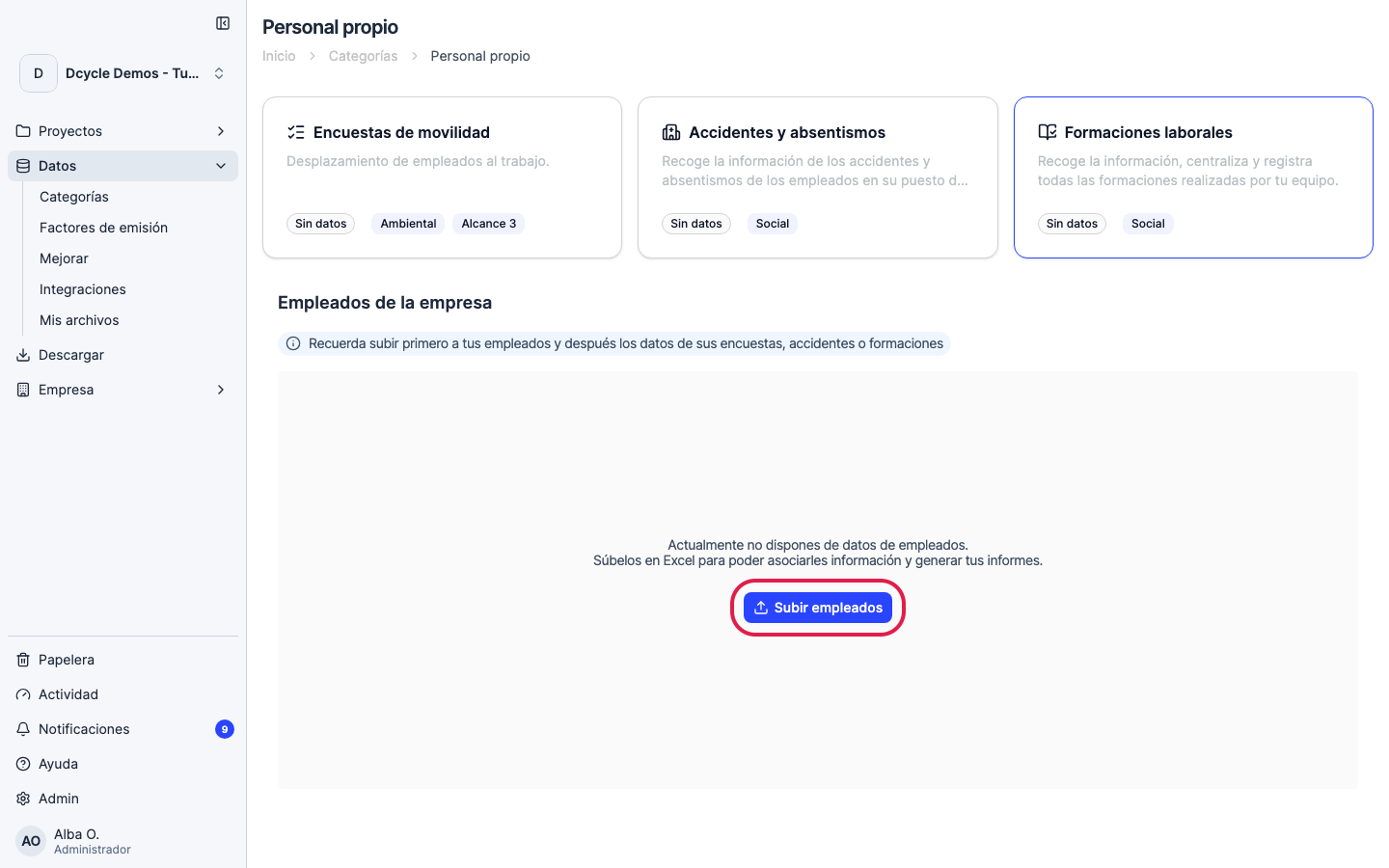1389x868 pixels.
Task: Open the Encuestas de movilidad card
Action: (442, 177)
